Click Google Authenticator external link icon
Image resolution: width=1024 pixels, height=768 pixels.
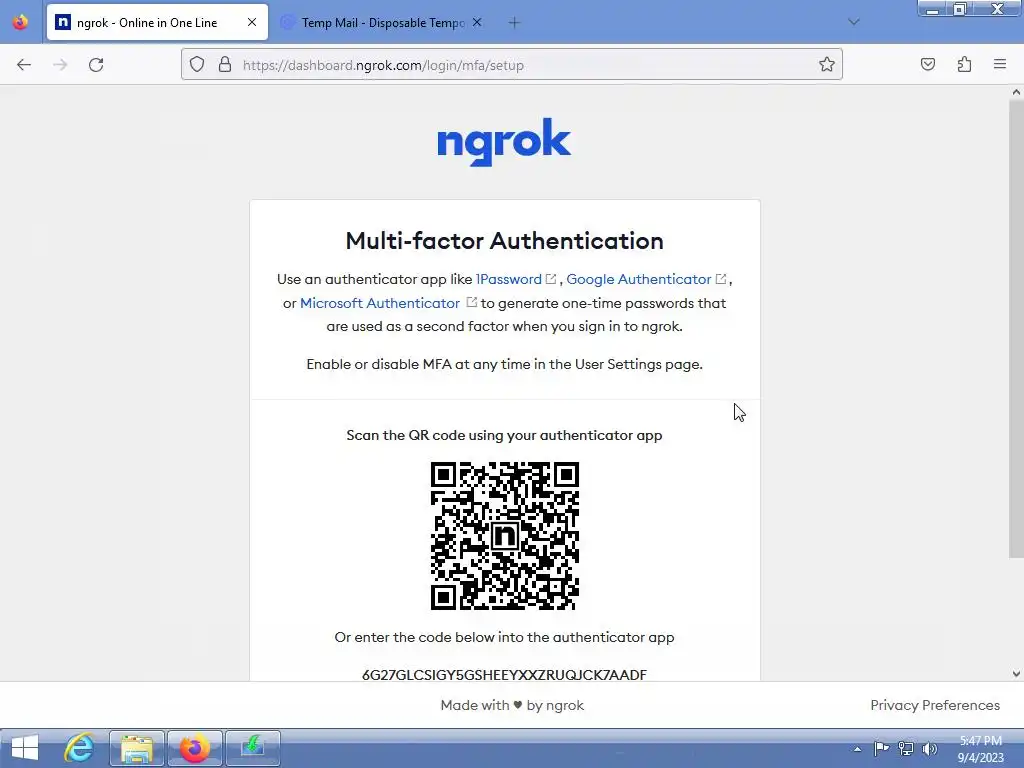point(721,279)
